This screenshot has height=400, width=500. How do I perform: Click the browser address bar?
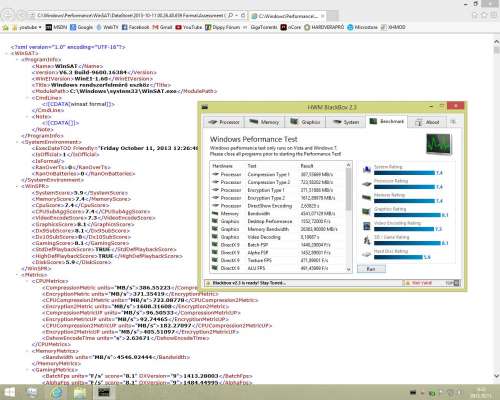pos(130,15)
